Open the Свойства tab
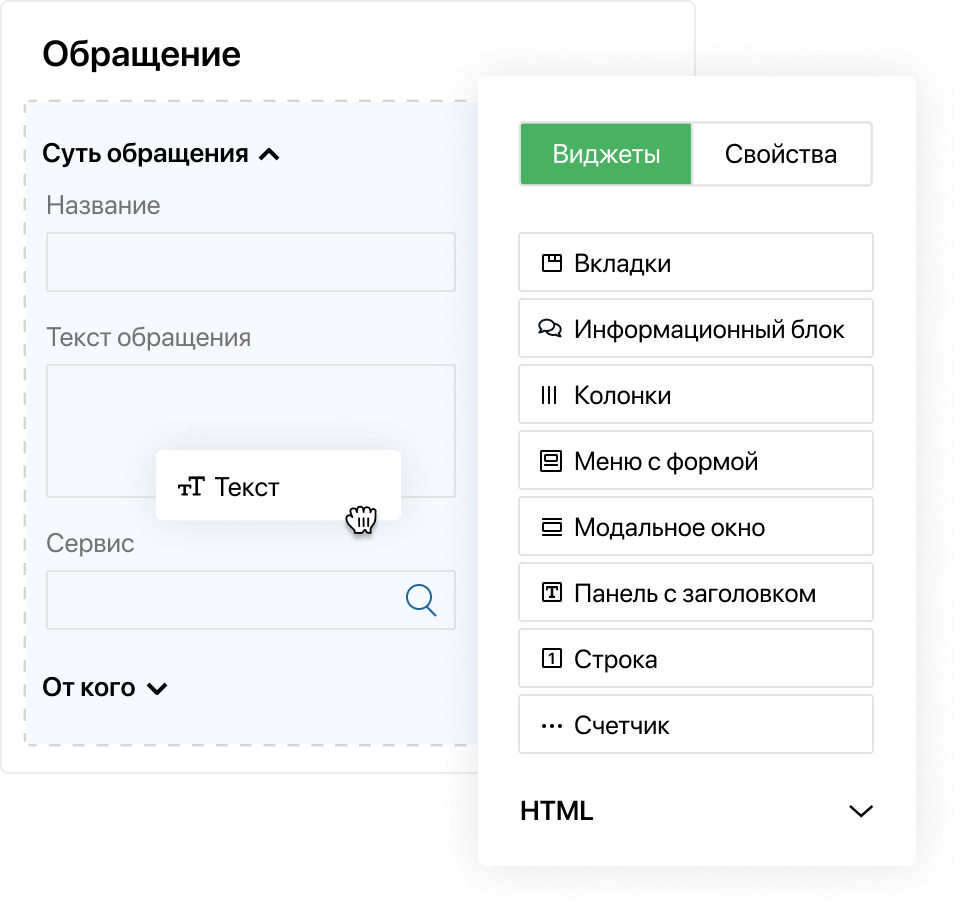966x916 pixels. [781, 154]
